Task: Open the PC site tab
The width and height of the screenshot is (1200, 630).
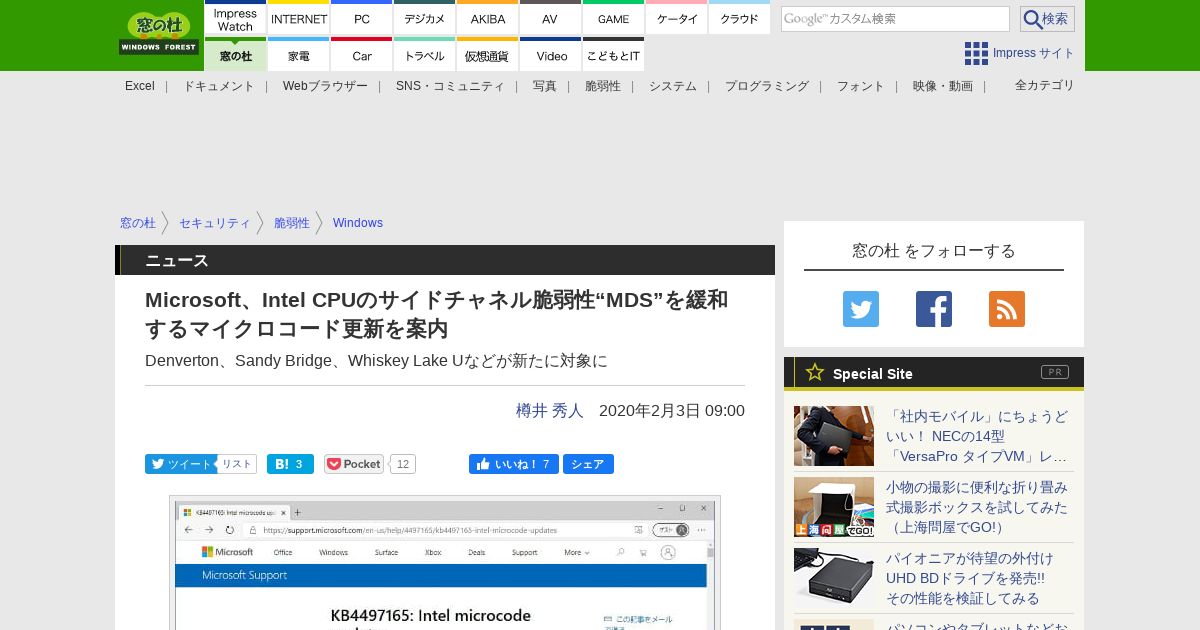Action: 361,19
